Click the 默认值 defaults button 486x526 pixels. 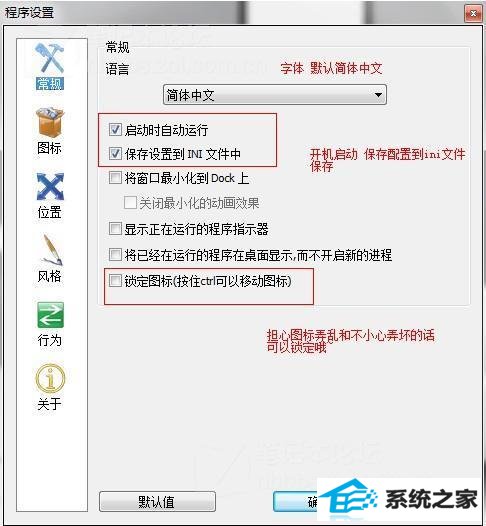coord(157,502)
